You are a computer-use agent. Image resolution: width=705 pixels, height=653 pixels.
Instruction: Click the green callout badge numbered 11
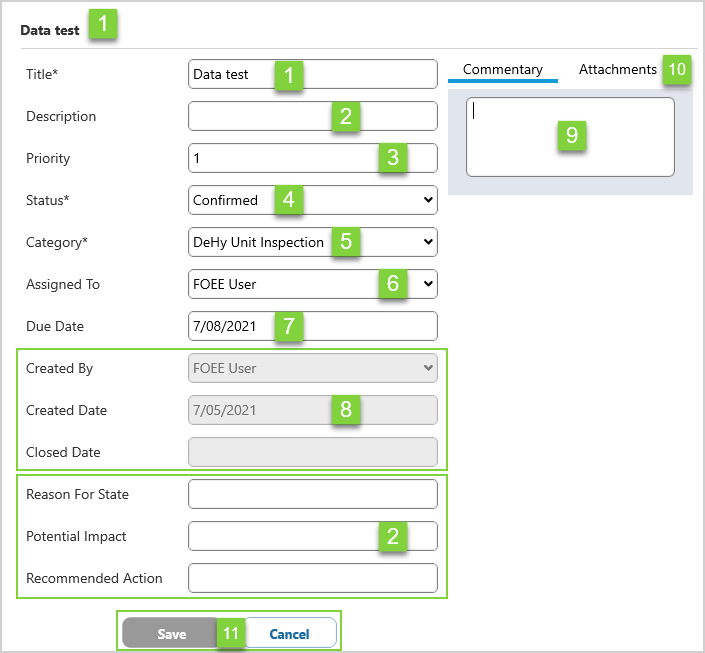coord(231,634)
